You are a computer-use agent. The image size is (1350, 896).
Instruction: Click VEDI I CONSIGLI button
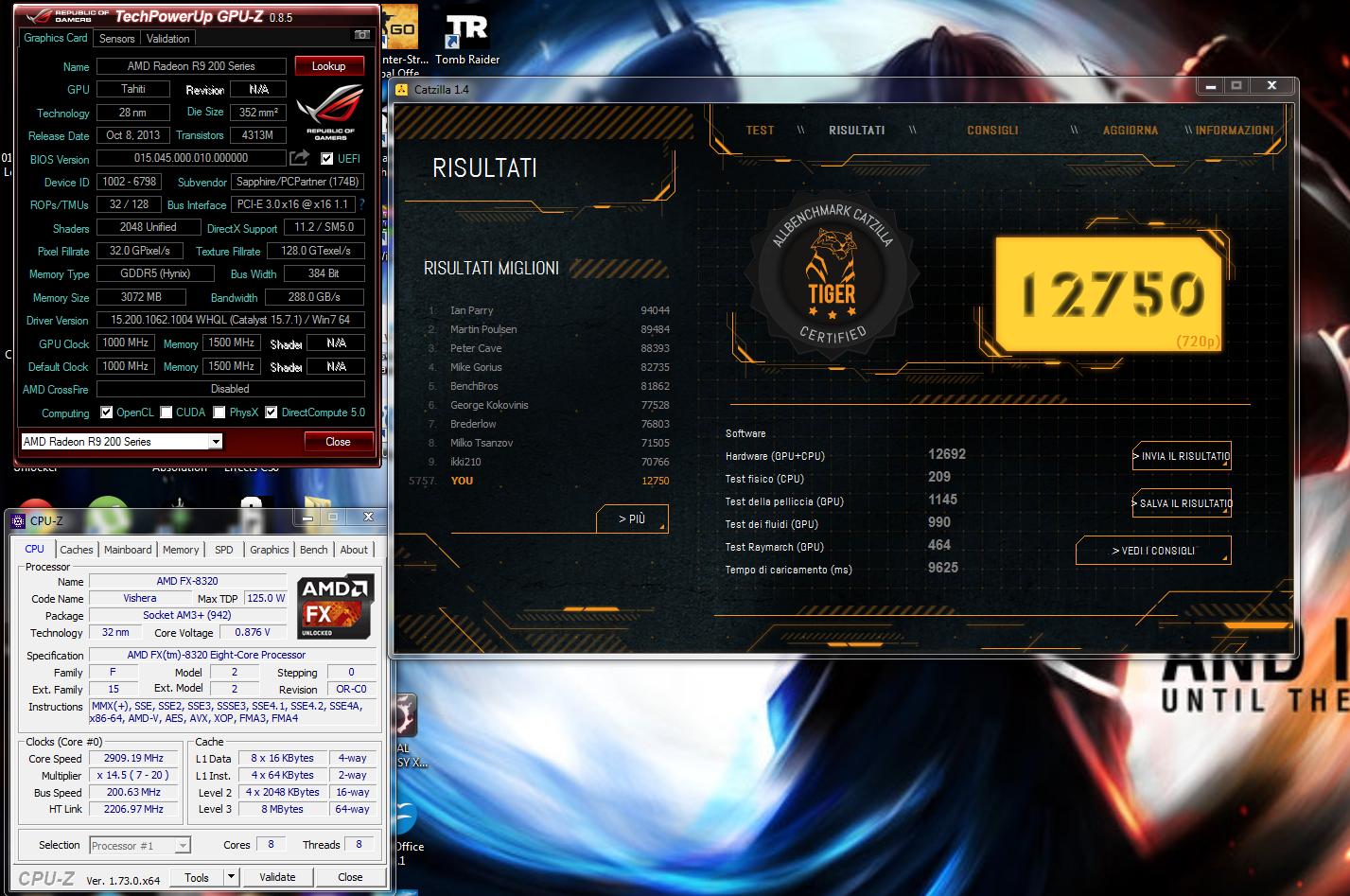[x=1153, y=551]
